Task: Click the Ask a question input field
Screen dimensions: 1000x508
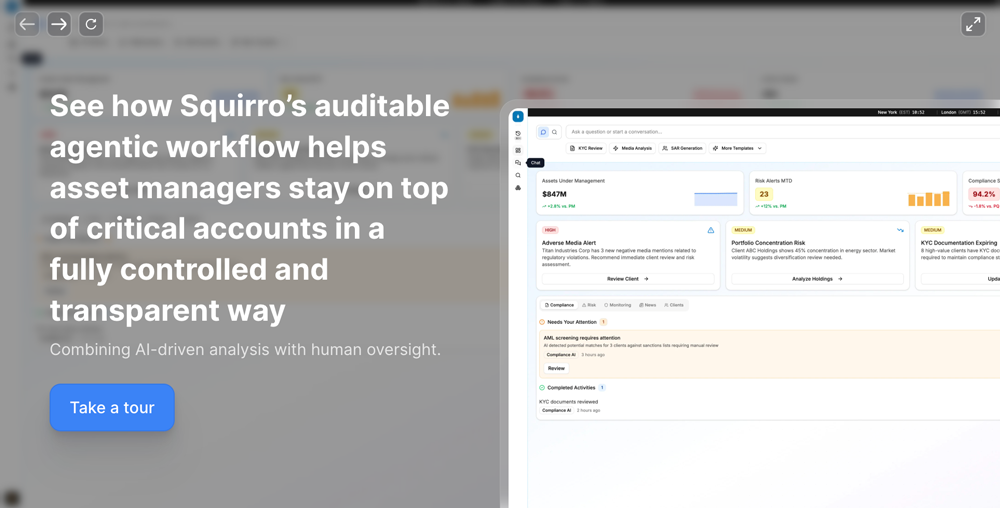Action: [783, 132]
